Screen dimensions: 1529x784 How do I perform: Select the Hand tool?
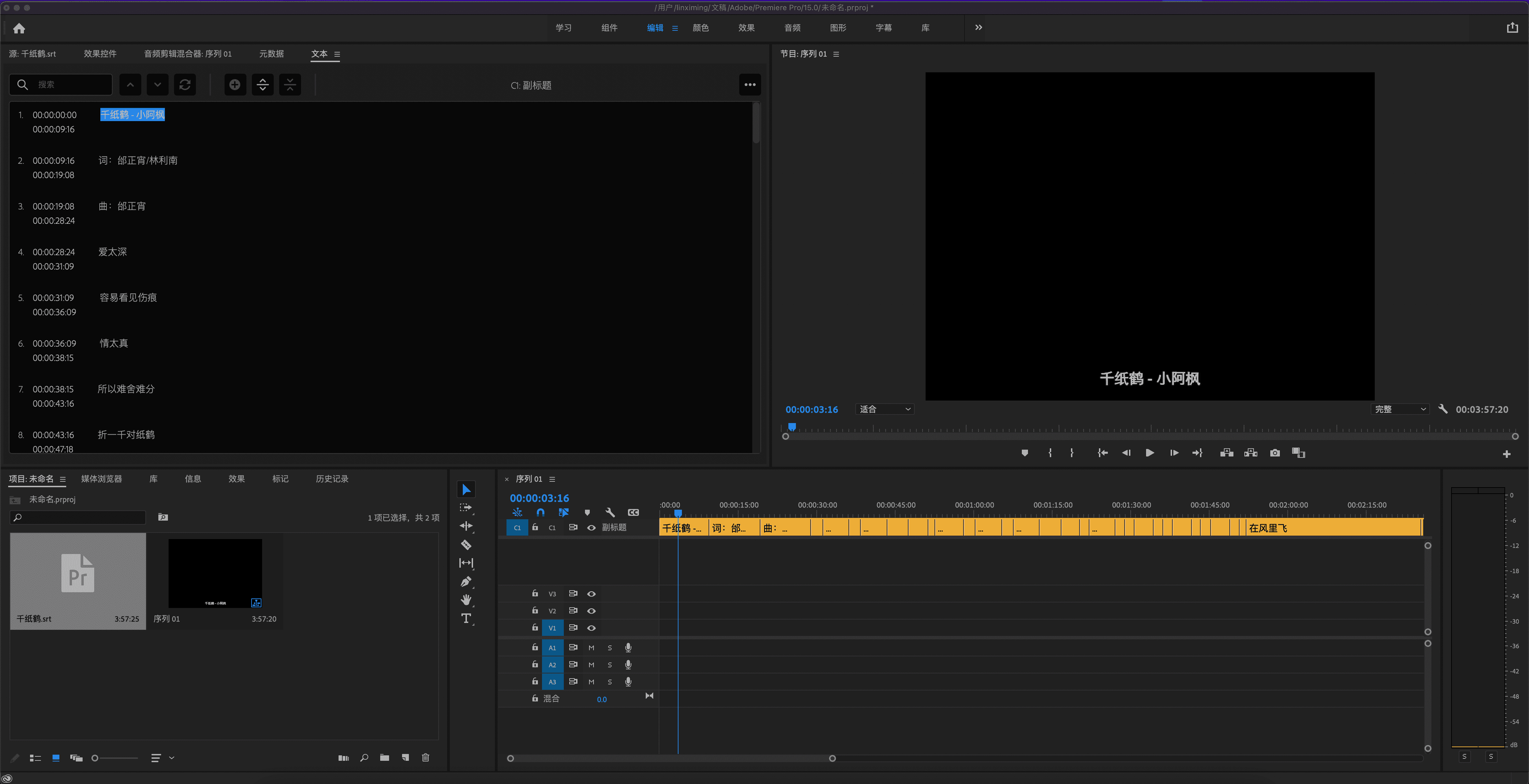coord(466,600)
